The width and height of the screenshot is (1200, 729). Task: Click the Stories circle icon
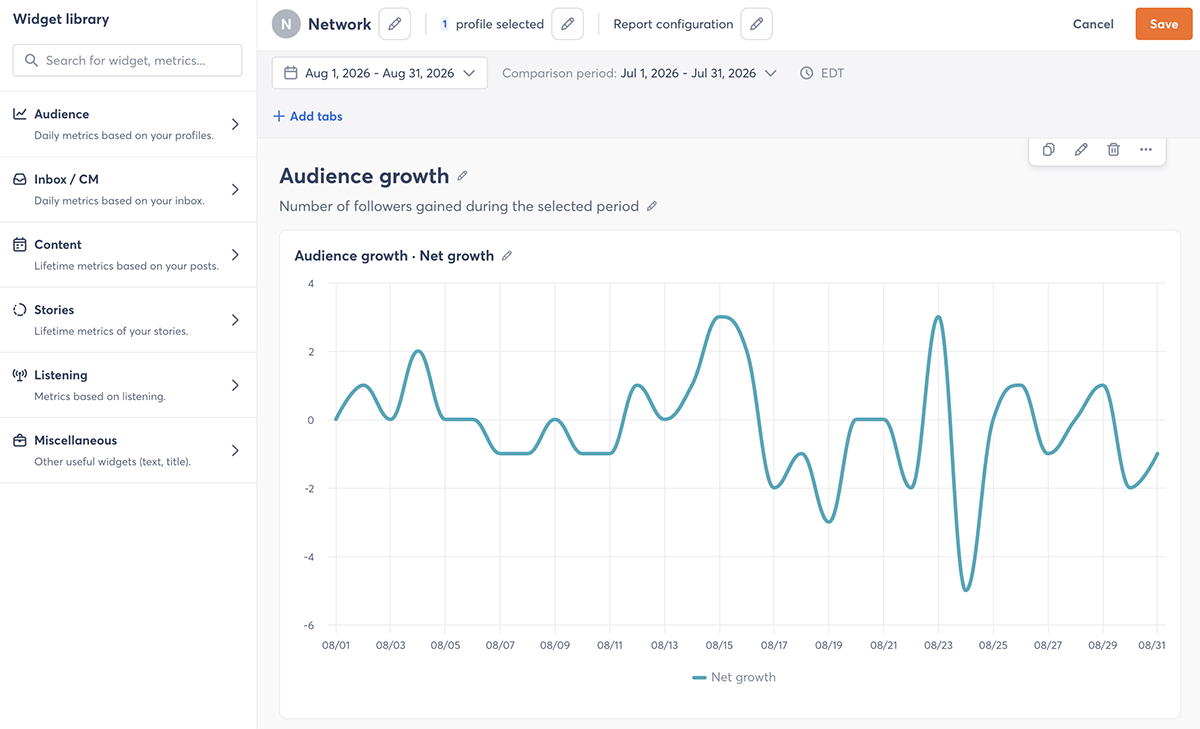click(20, 310)
